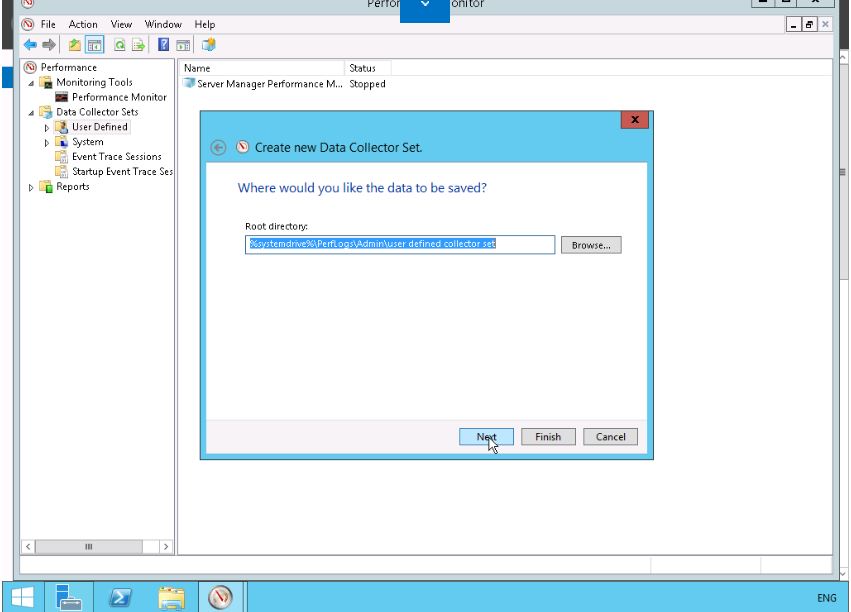
Task: Click the Forward arrow toolbar icon
Action: pyautogui.click(x=49, y=45)
